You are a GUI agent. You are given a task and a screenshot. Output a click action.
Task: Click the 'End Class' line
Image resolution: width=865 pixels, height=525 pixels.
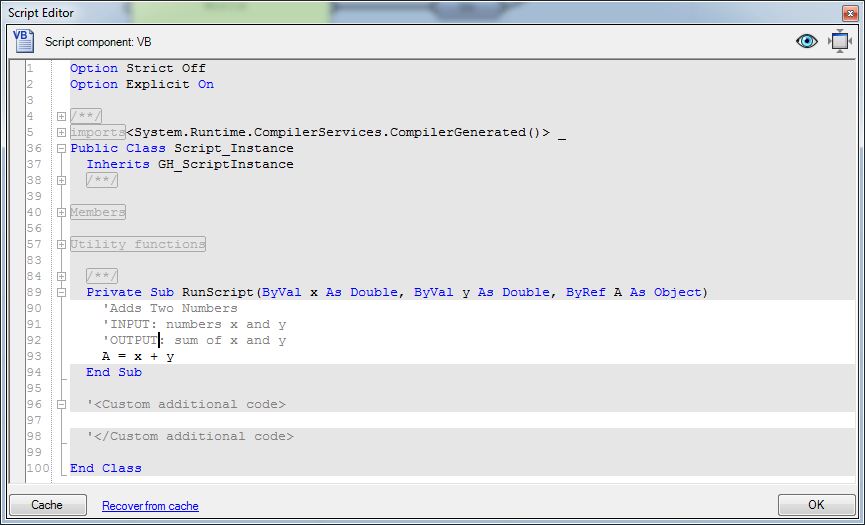106,468
